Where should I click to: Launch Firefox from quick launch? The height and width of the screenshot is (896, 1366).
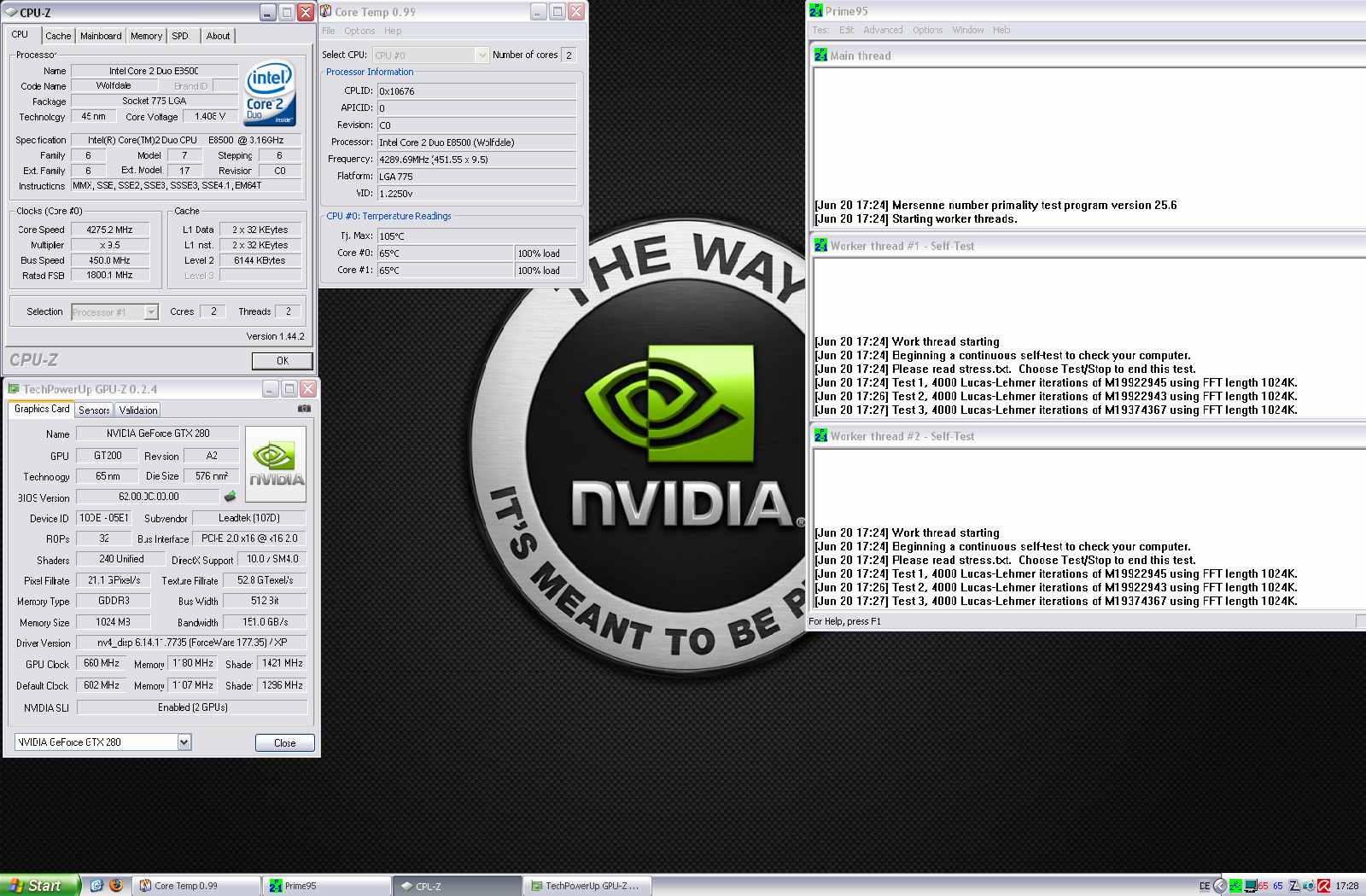pyautogui.click(x=116, y=886)
